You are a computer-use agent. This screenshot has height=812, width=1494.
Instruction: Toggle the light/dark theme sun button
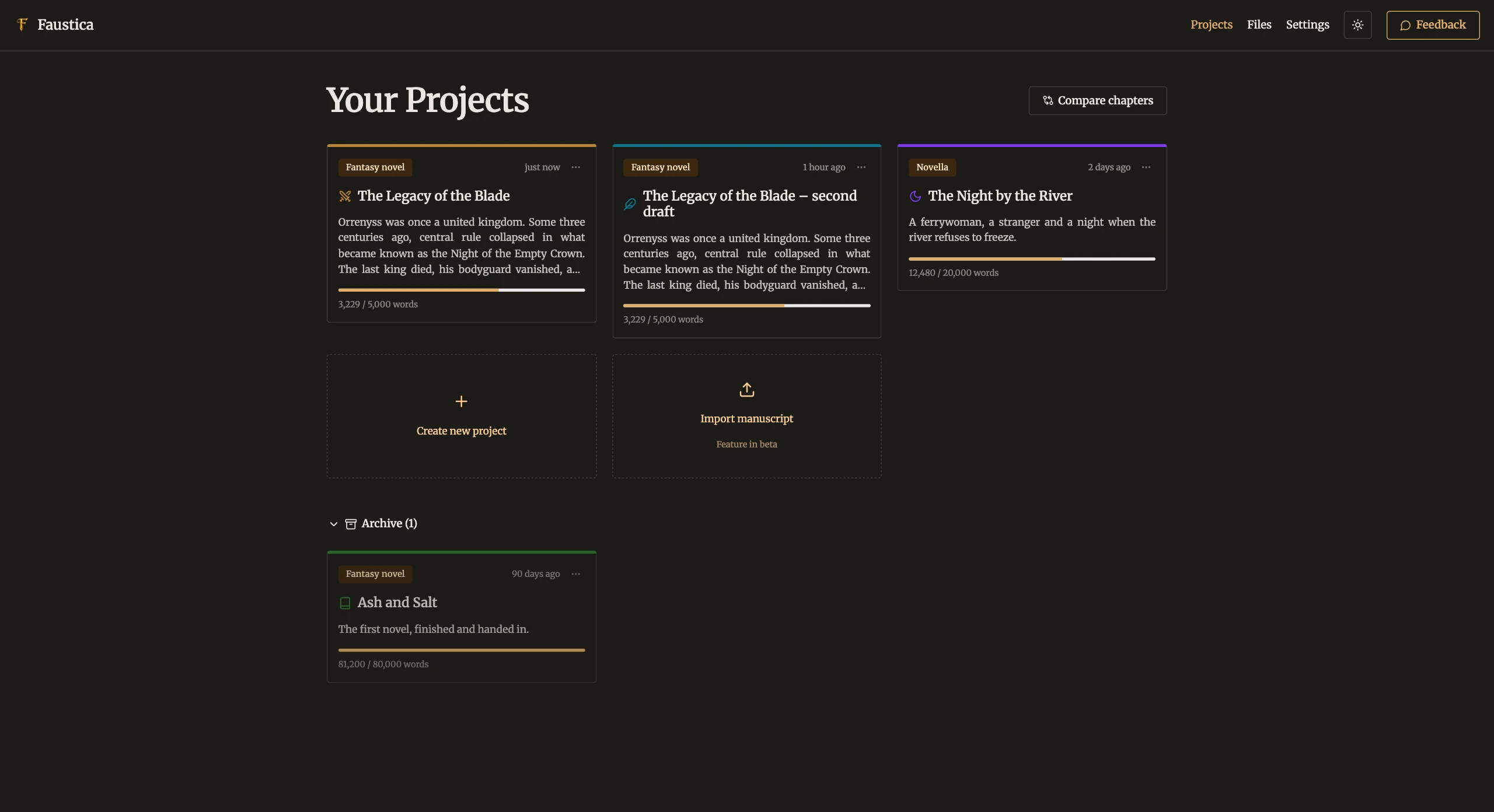point(1357,25)
